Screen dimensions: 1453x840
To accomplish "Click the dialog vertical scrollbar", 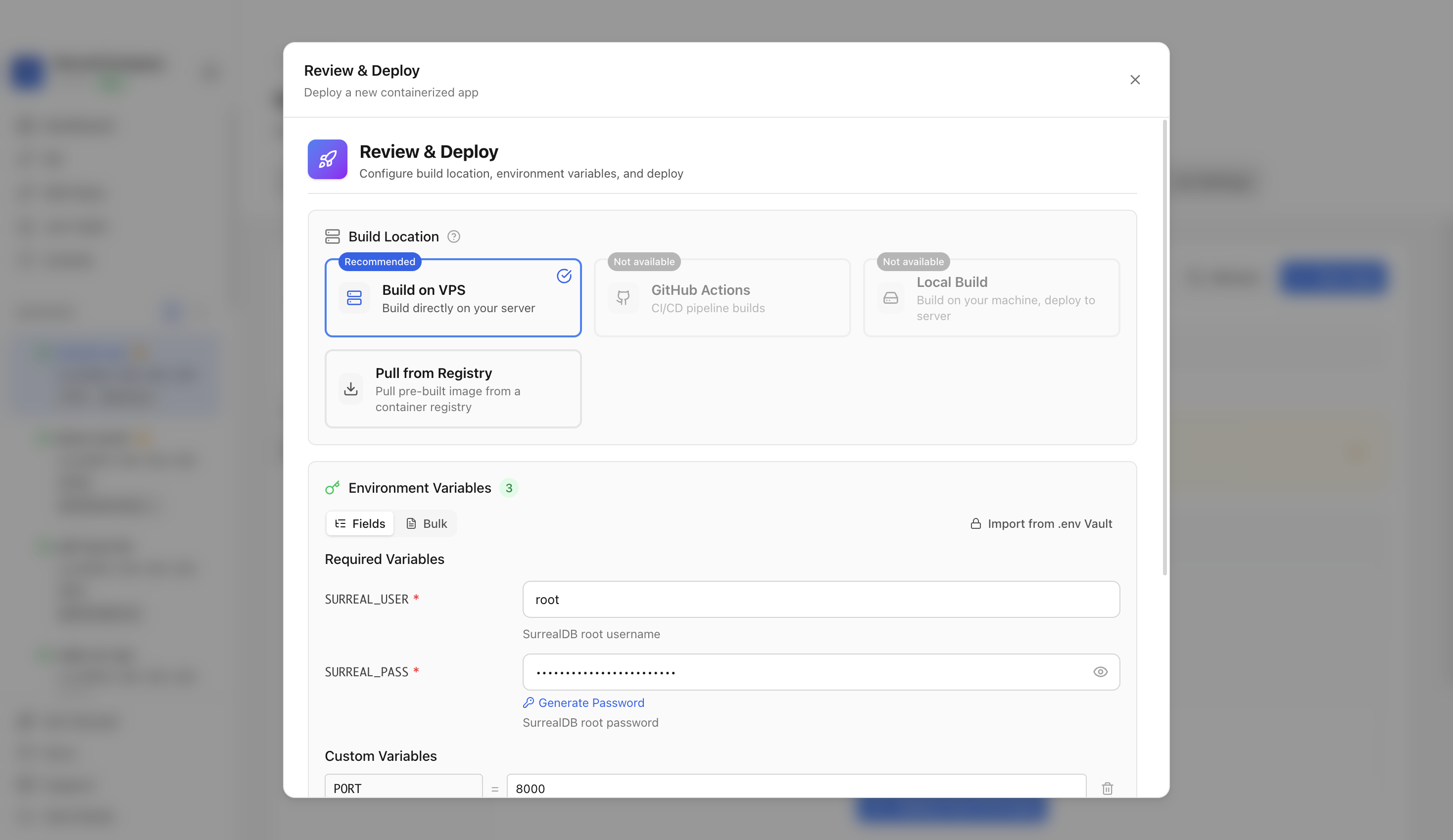I will [x=1164, y=348].
